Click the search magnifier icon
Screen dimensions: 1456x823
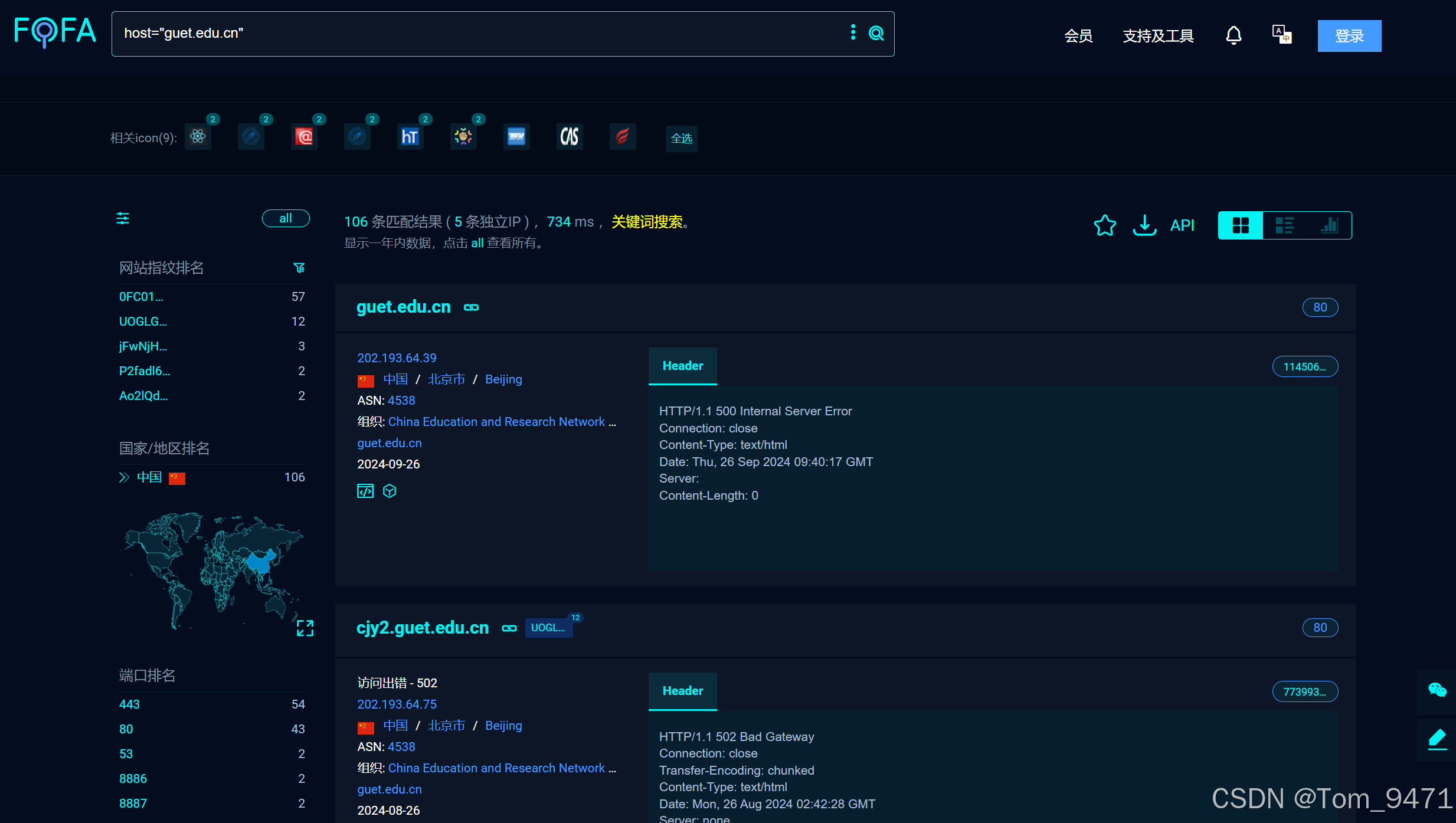[876, 33]
